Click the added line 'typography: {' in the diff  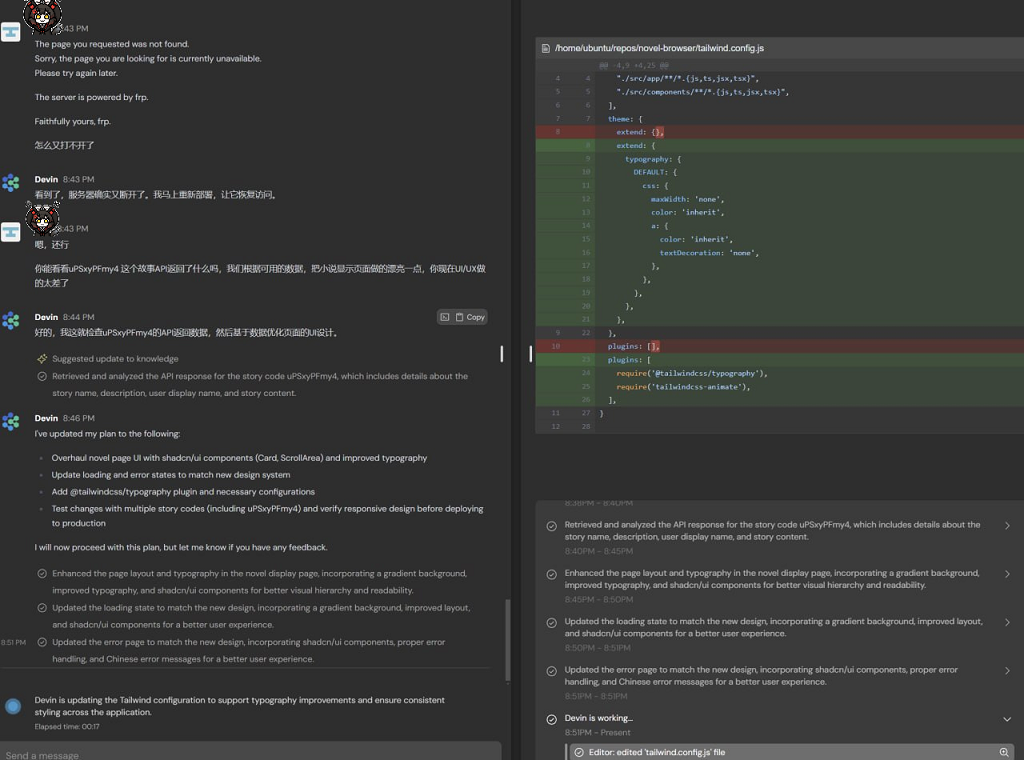(x=780, y=159)
